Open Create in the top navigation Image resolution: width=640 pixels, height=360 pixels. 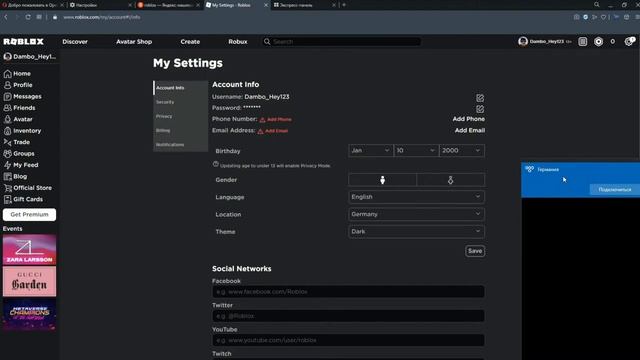(190, 42)
